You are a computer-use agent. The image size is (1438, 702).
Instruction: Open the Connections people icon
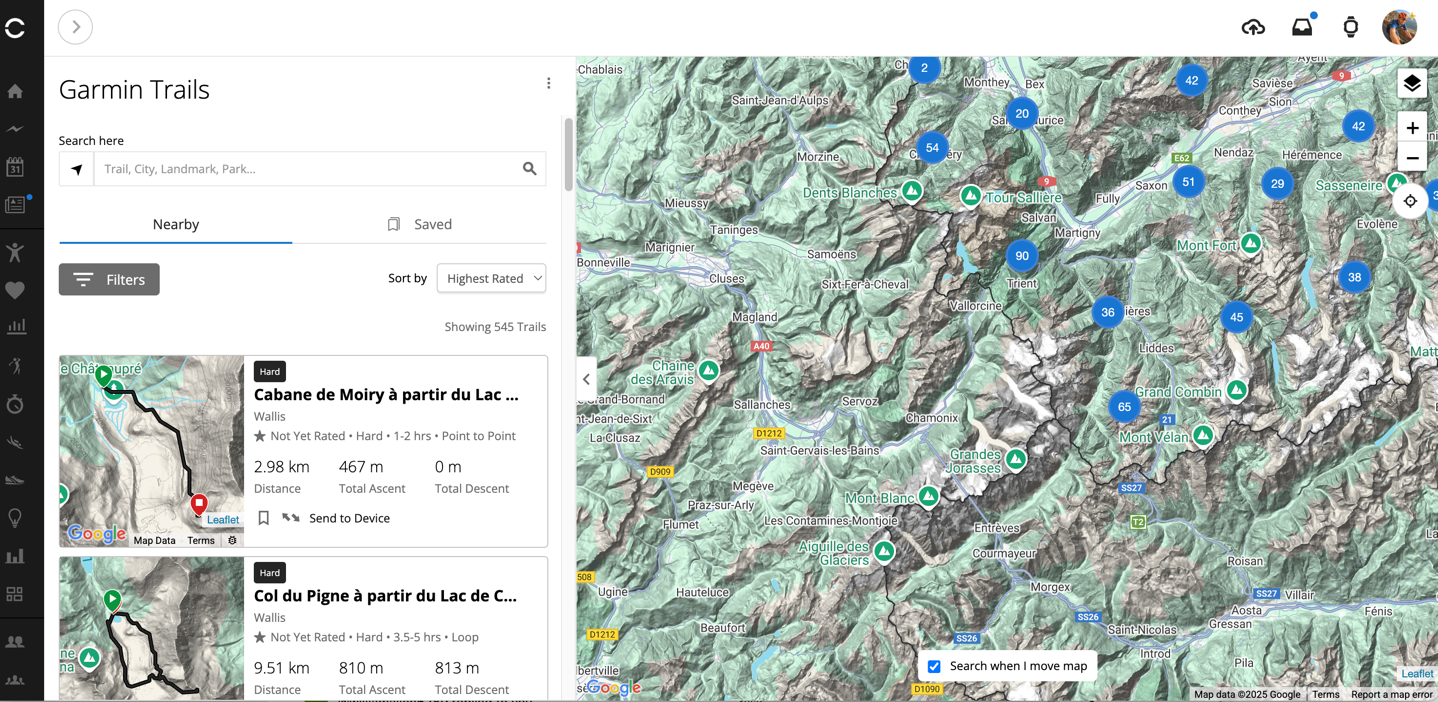(x=15, y=642)
